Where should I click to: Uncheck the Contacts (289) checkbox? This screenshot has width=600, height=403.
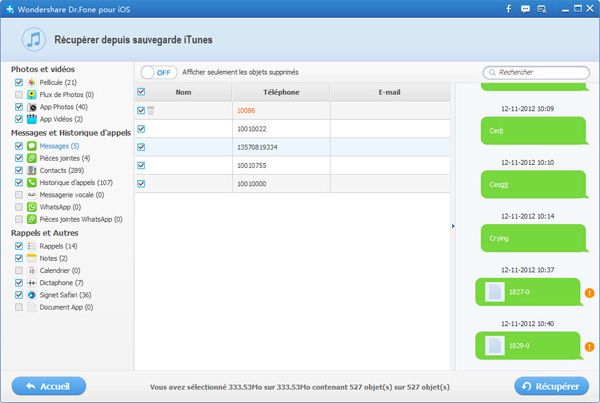[x=19, y=170]
